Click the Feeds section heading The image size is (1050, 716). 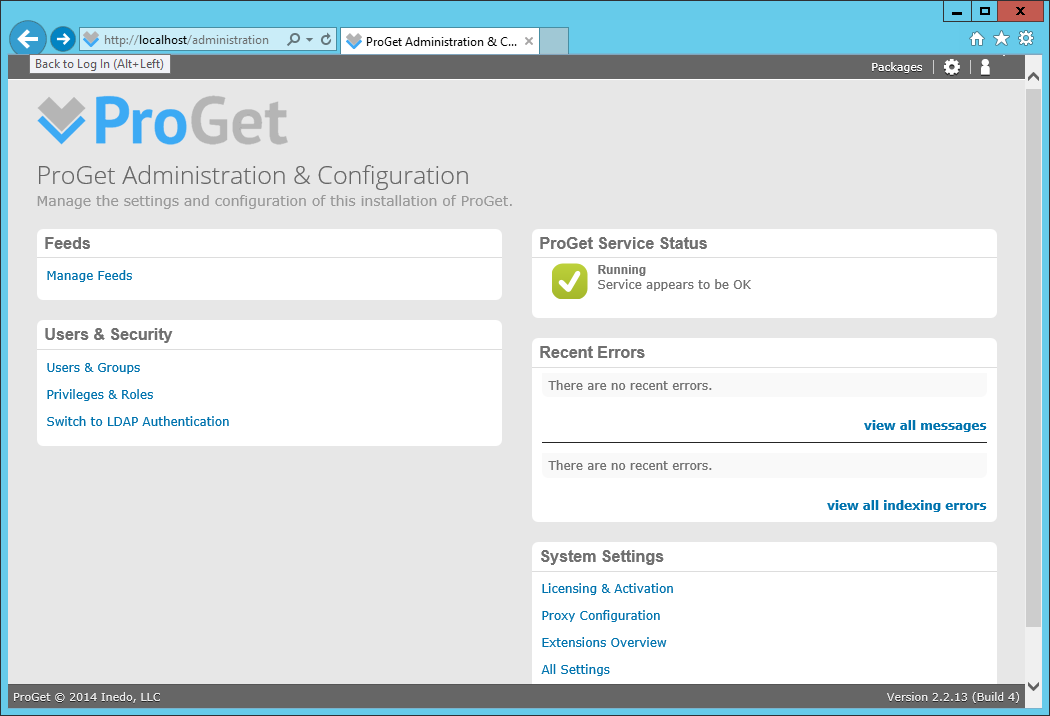pos(67,243)
